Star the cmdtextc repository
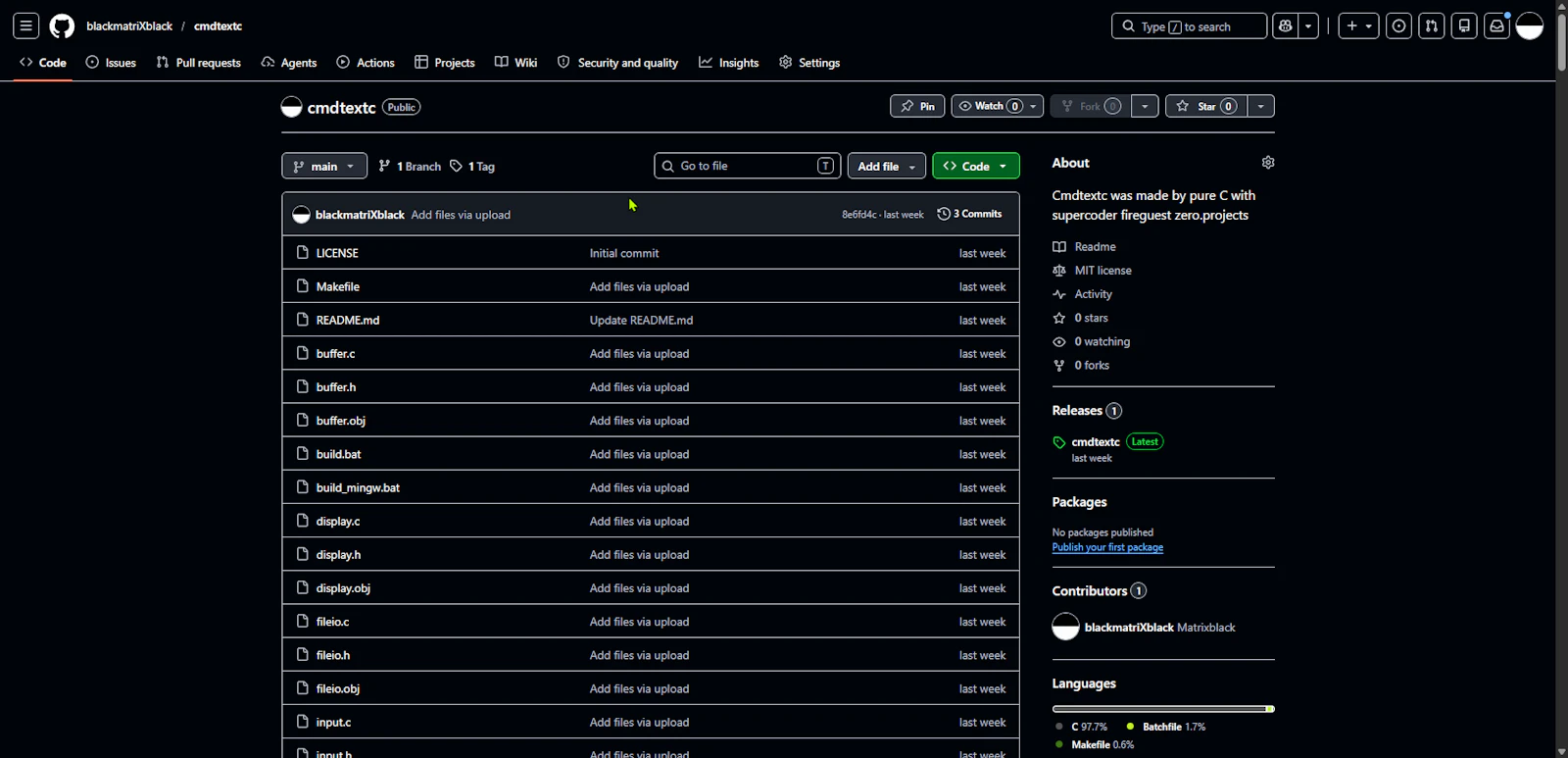The image size is (1568, 758). [1206, 106]
